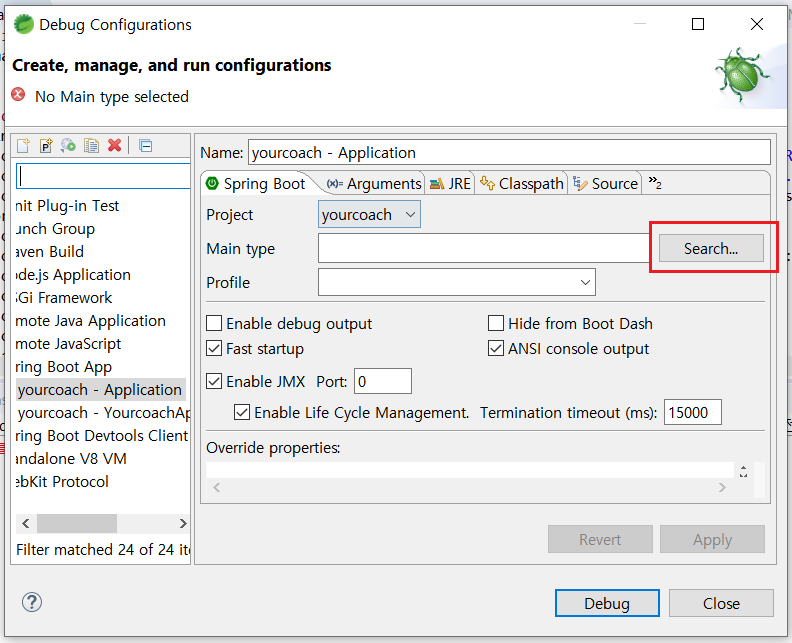Enable debug output checkbox
The width and height of the screenshot is (792, 643).
[x=214, y=323]
